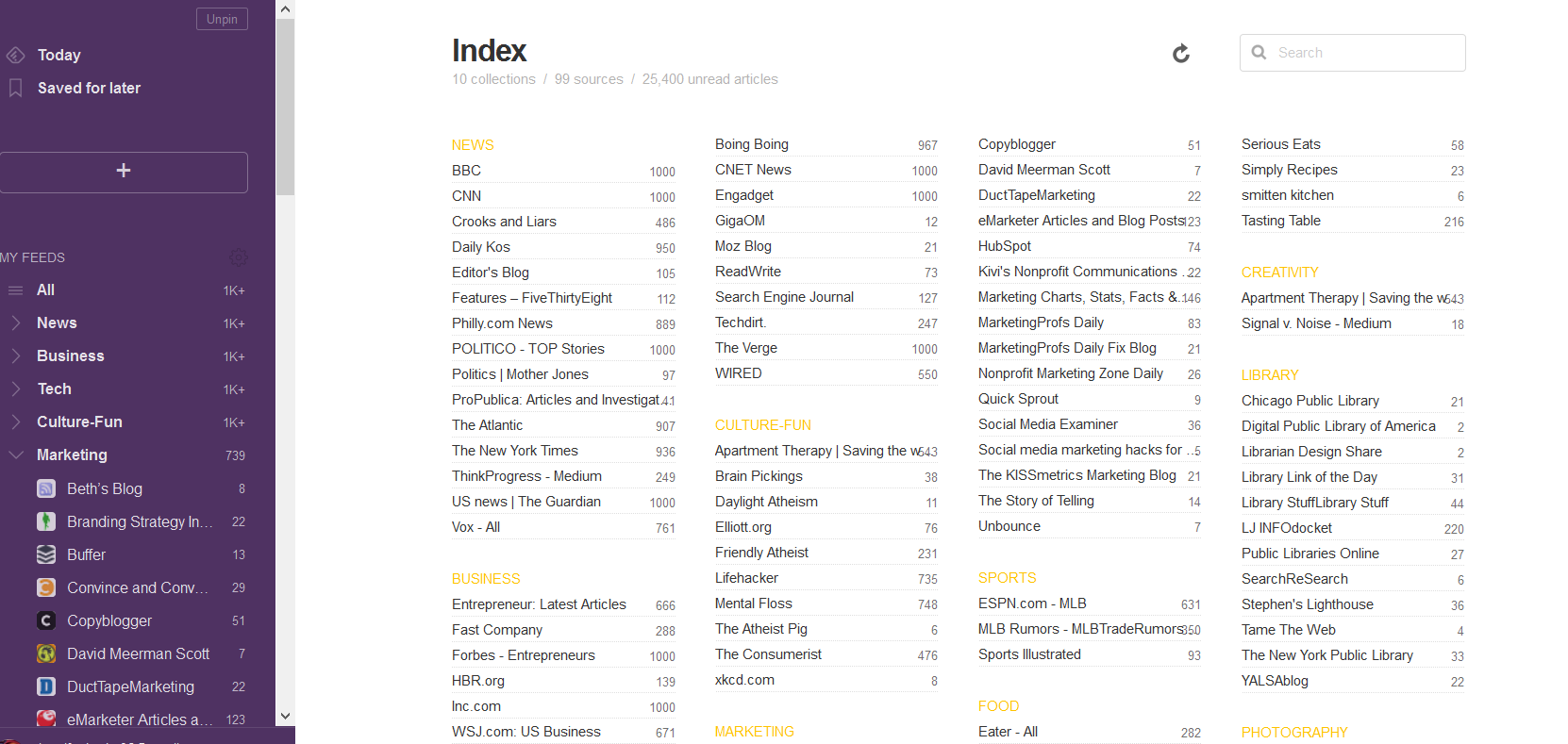Click the search magnifier icon
The image size is (1568, 744).
tap(1259, 53)
